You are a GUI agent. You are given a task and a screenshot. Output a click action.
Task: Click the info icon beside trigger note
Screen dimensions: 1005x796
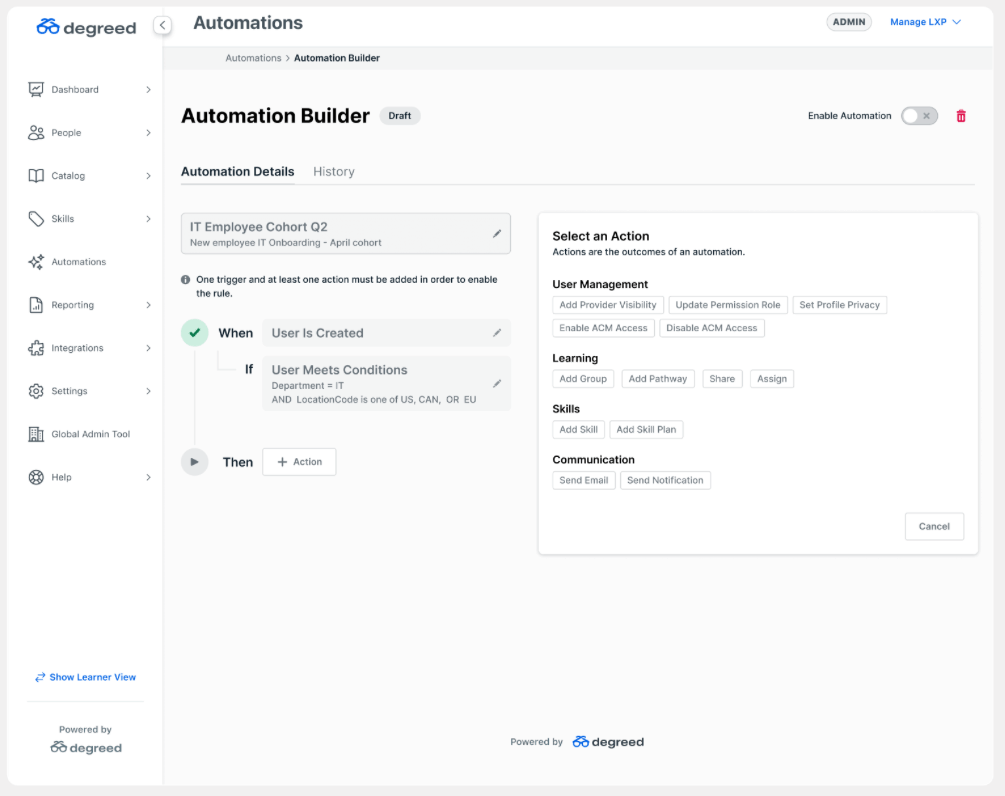tap(186, 280)
